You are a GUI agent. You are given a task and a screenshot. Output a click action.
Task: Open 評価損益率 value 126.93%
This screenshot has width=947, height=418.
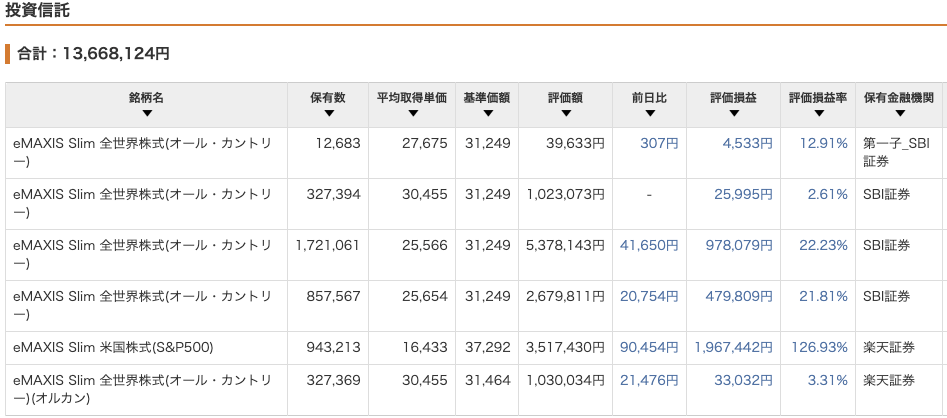824,347
